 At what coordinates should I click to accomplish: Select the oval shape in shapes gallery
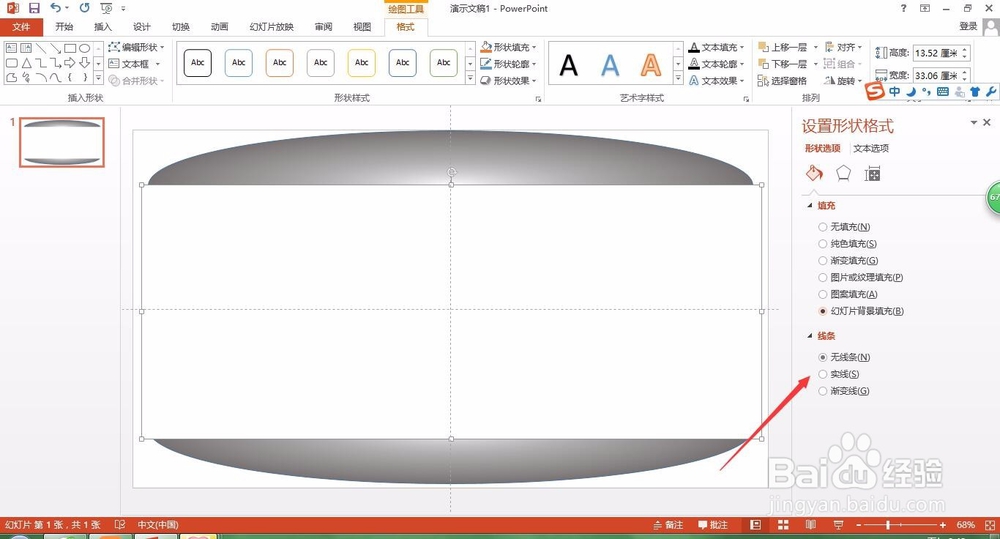tap(84, 48)
